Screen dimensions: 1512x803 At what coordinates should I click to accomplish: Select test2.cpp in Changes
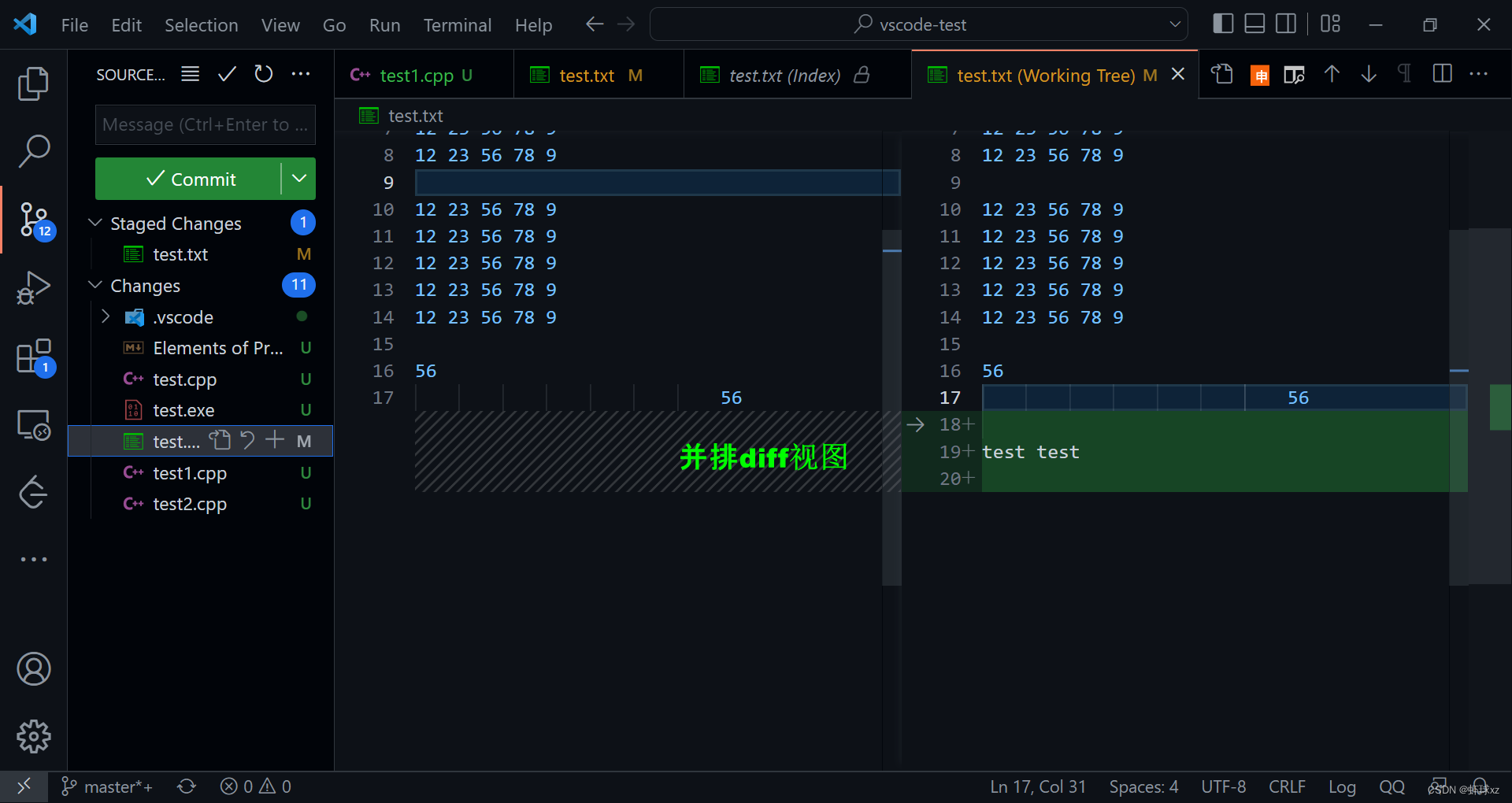(201, 504)
